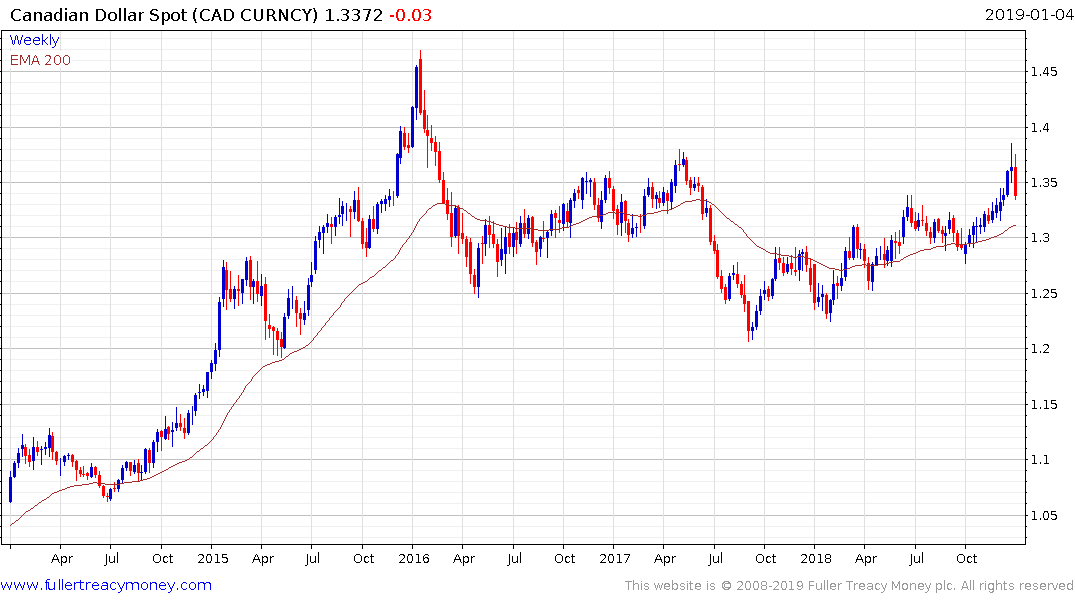The height and width of the screenshot is (600, 1075).
Task: Click the January 2016 peak candle near 1.47
Action: tap(420, 82)
